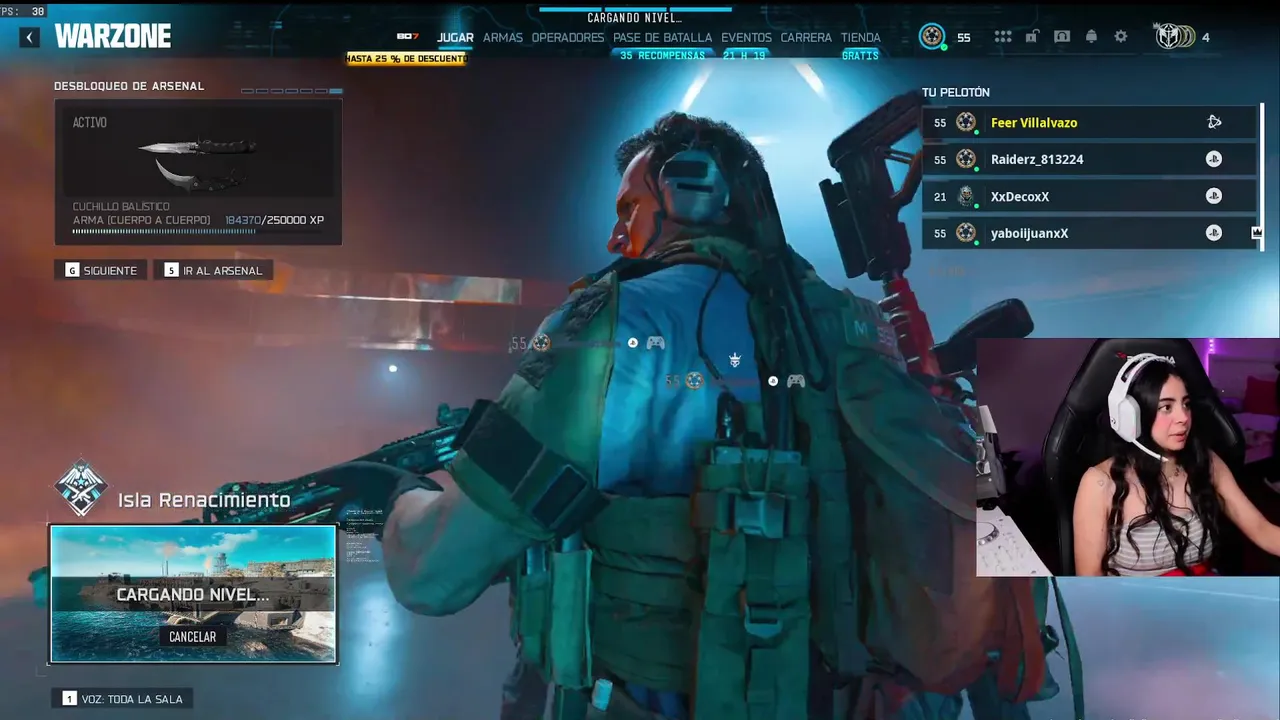Select squad member yaboiijuanxX

[1089, 233]
